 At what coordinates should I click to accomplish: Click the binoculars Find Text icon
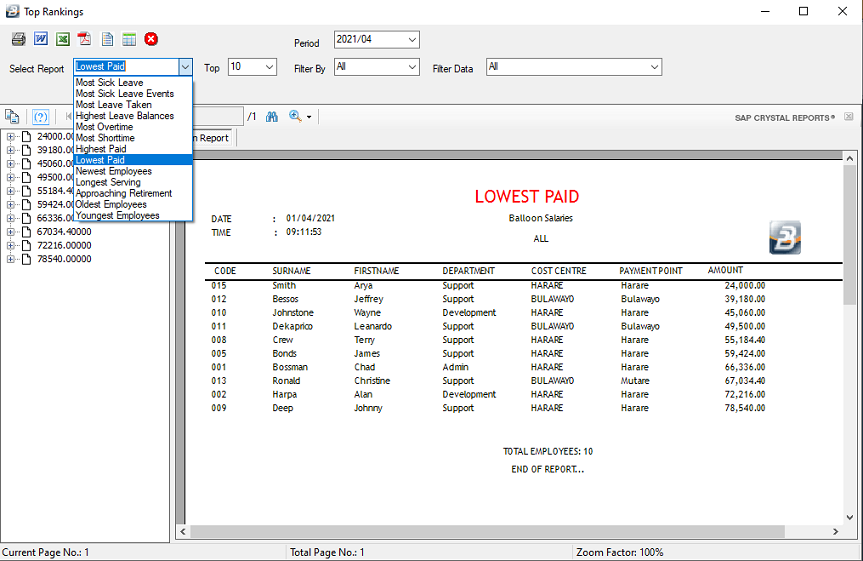pyautogui.click(x=272, y=117)
